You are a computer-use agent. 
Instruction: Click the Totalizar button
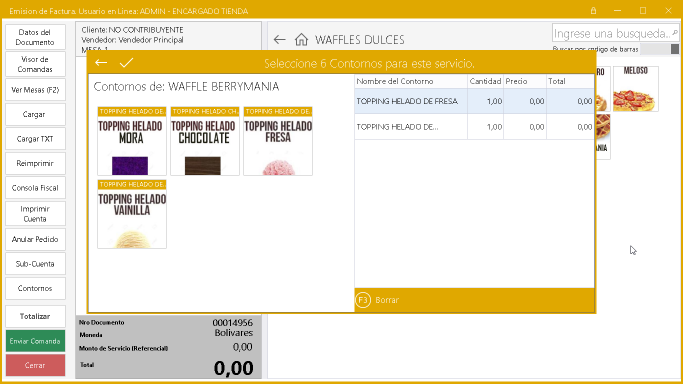[x=35, y=317]
